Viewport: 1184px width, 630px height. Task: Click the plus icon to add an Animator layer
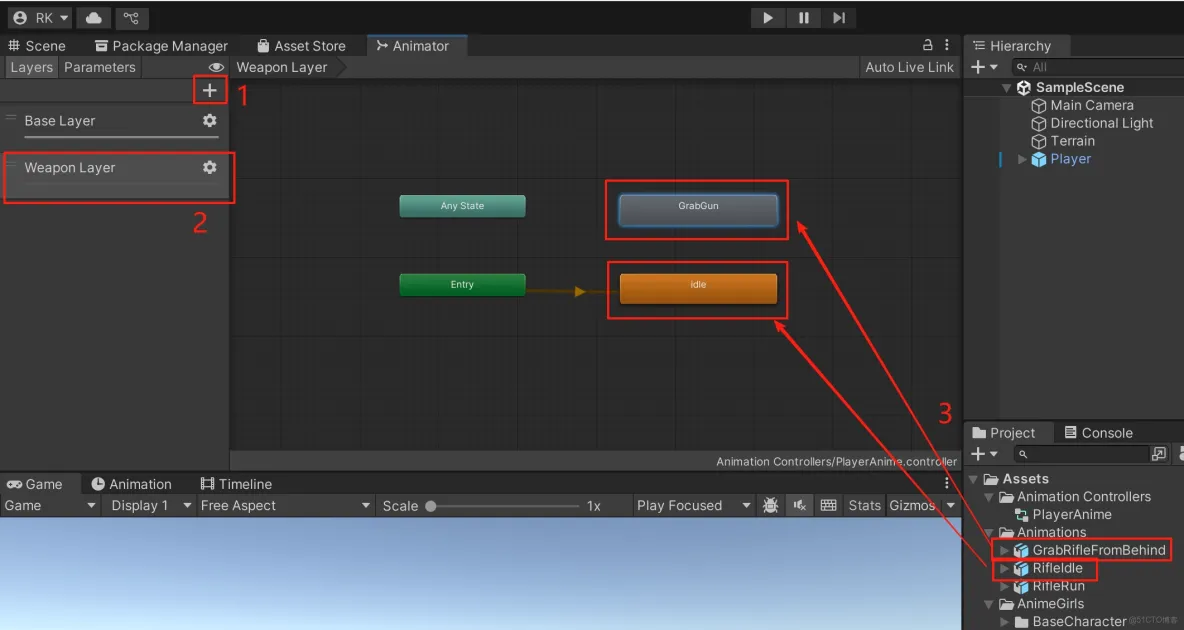(210, 90)
